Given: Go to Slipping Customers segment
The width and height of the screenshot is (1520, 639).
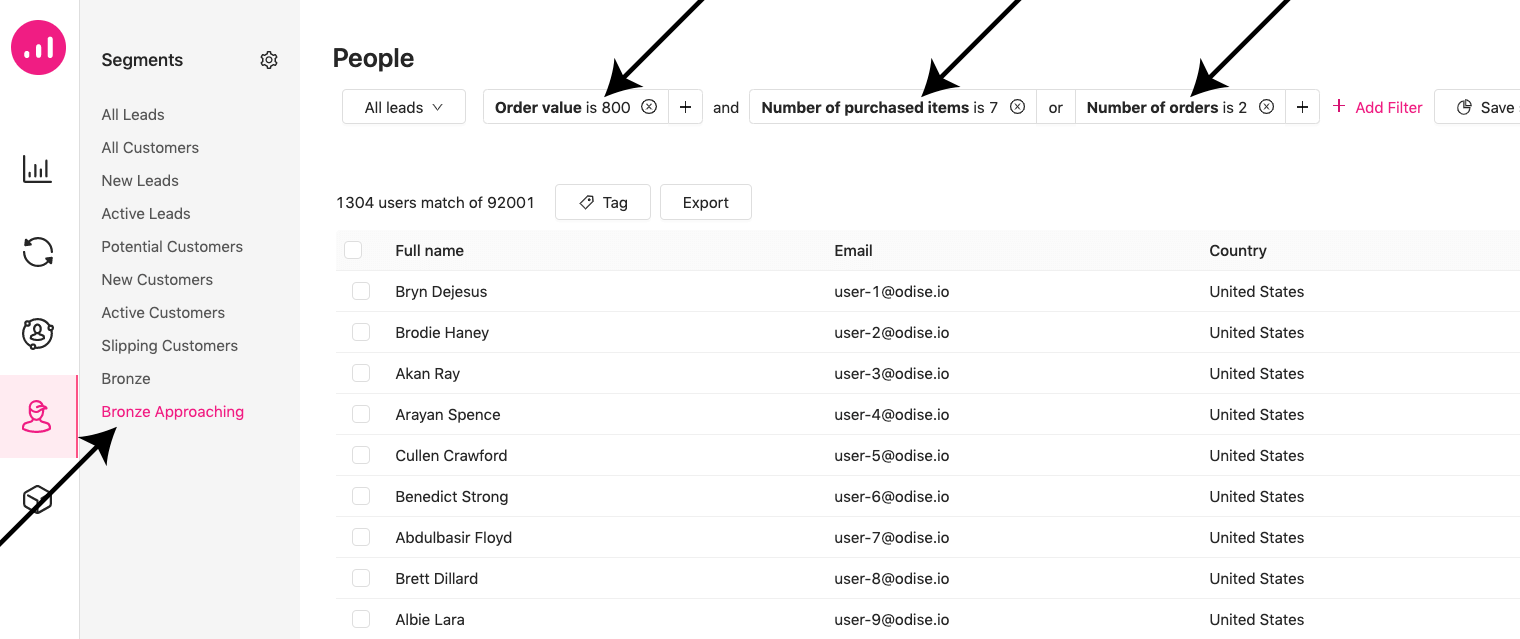Looking at the screenshot, I should (x=169, y=346).
